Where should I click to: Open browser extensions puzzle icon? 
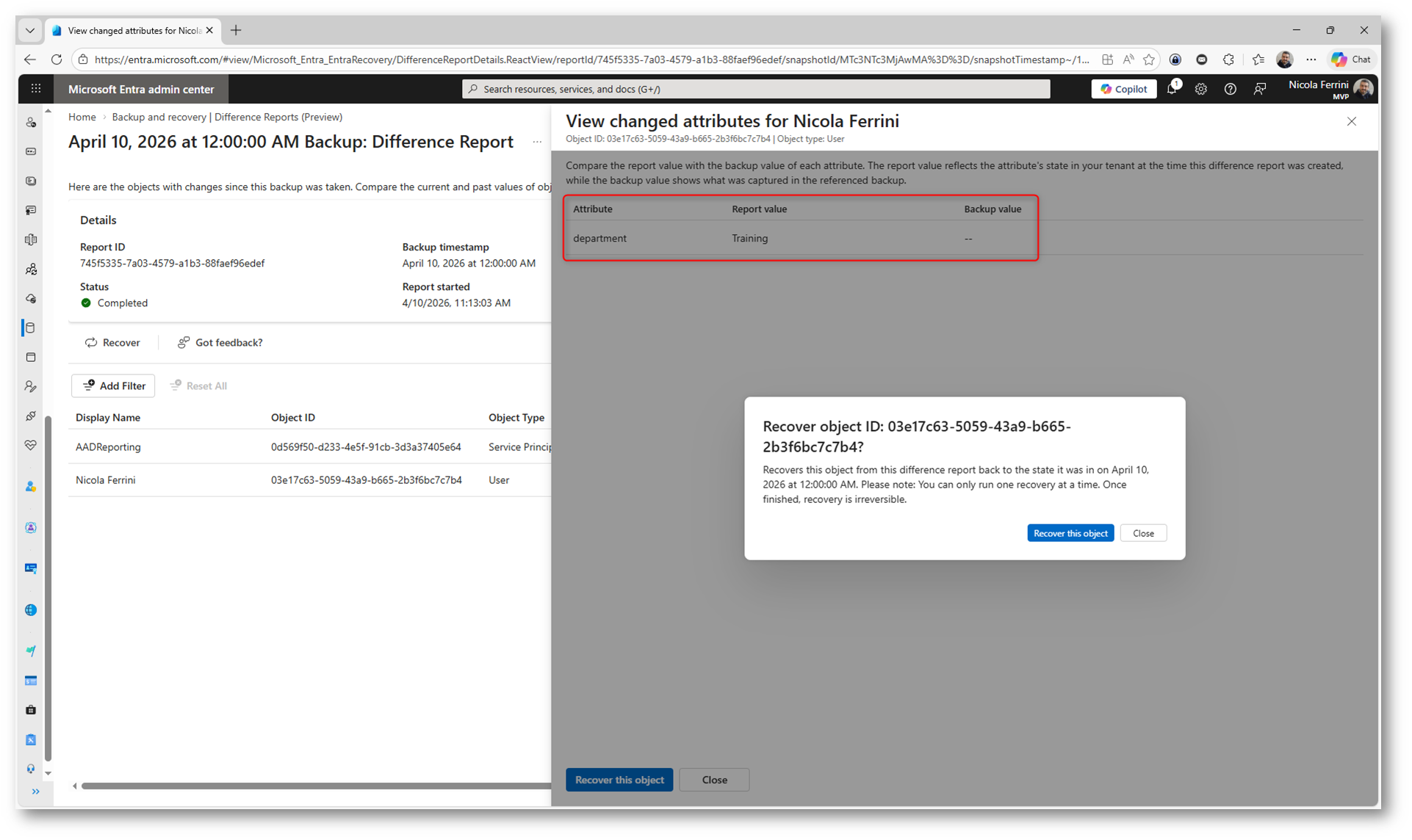(x=1228, y=59)
